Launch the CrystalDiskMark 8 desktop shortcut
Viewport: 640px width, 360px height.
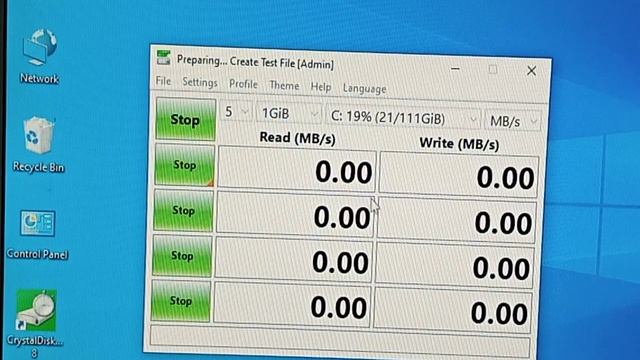click(36, 323)
